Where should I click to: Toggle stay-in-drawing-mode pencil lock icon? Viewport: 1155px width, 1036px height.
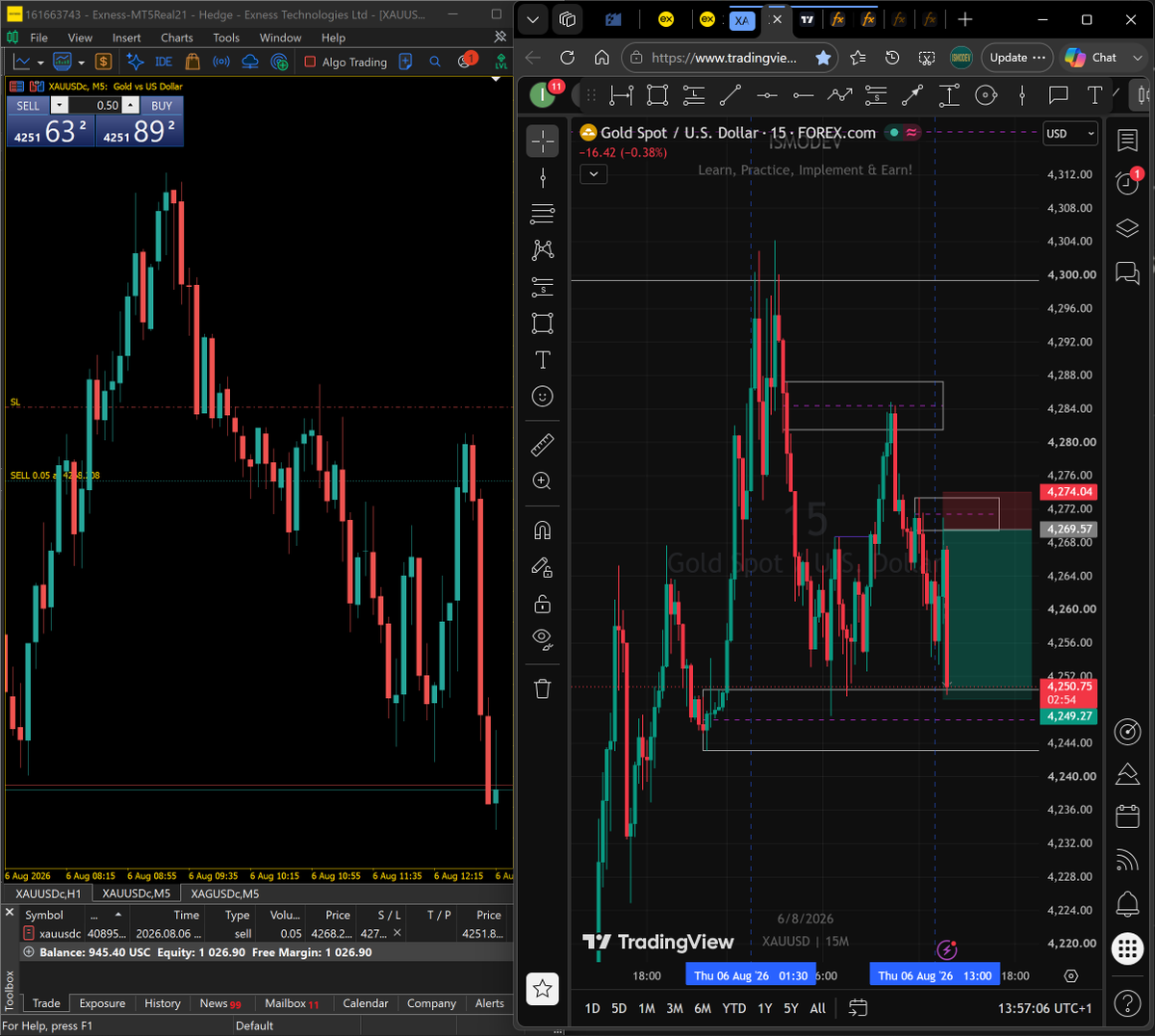(x=543, y=567)
